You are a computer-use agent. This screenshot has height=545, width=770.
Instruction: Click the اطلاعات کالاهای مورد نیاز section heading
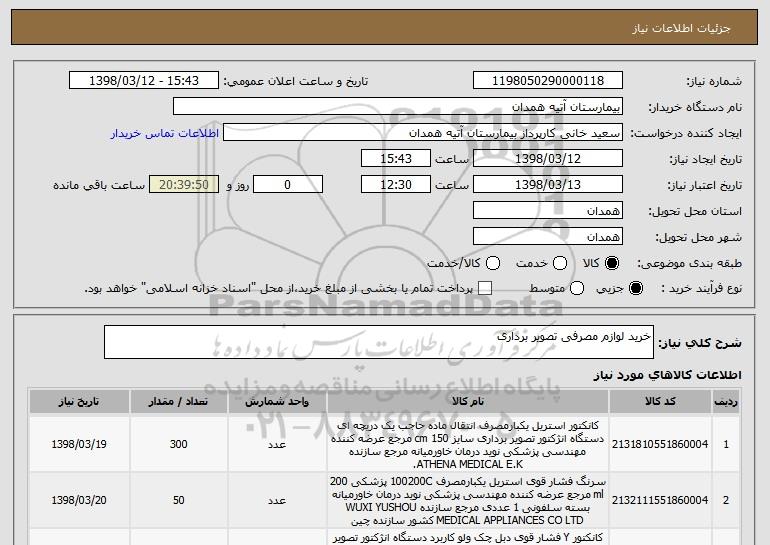pos(667,375)
